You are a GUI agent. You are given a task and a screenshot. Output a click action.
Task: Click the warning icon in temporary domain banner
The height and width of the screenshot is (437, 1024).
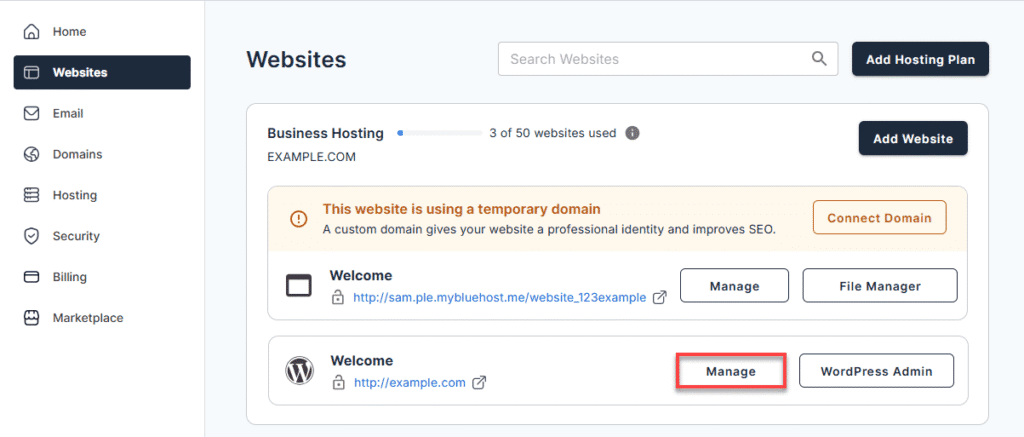pos(298,219)
